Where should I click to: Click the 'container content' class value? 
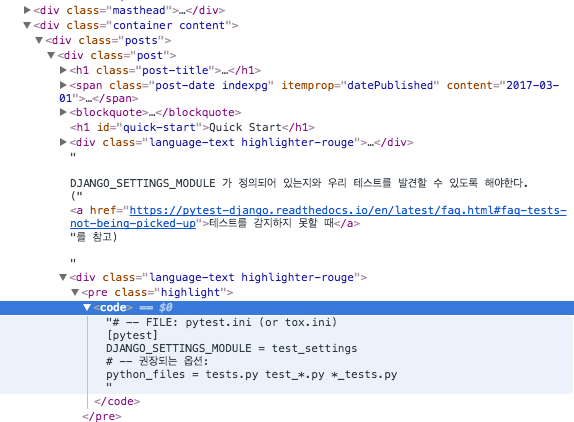(169, 25)
